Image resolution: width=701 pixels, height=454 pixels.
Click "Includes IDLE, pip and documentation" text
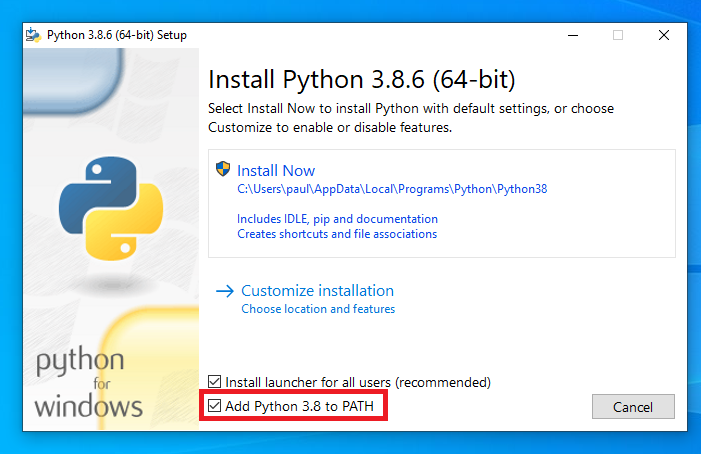pos(337,218)
